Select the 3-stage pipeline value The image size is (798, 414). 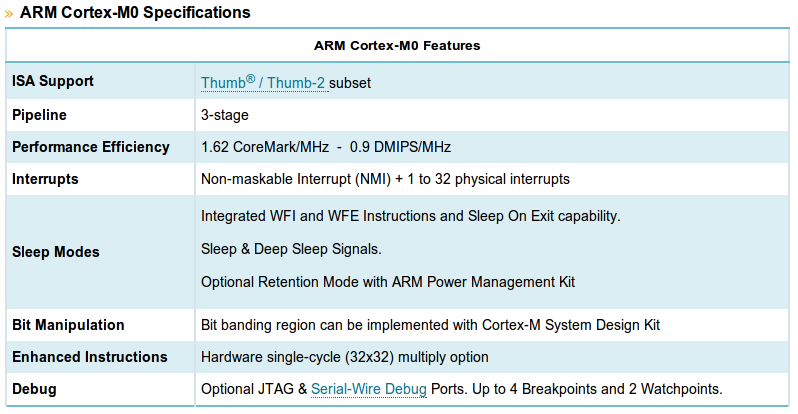click(x=225, y=115)
